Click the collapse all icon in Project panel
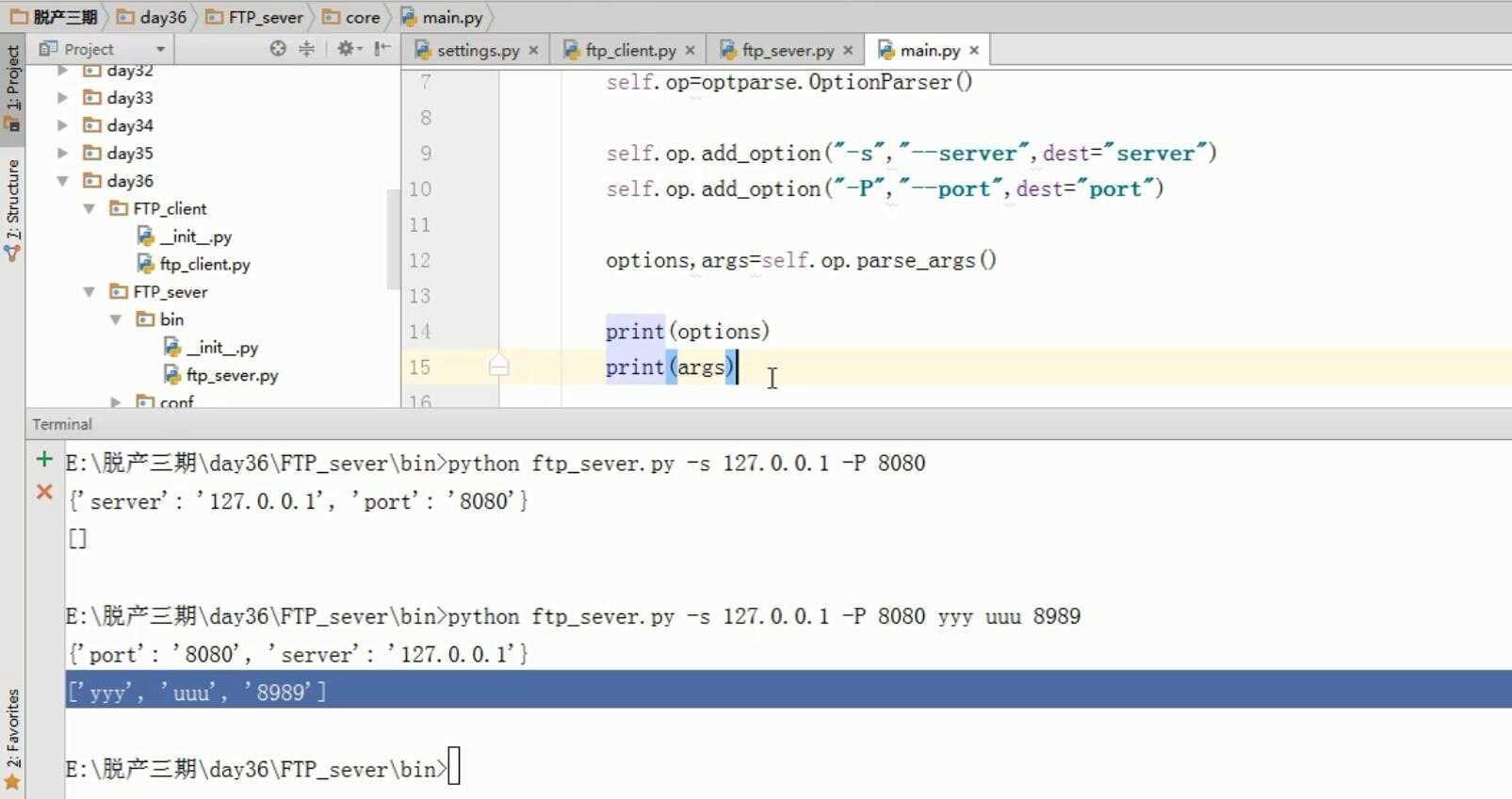This screenshot has width=1512, height=799. [x=306, y=49]
